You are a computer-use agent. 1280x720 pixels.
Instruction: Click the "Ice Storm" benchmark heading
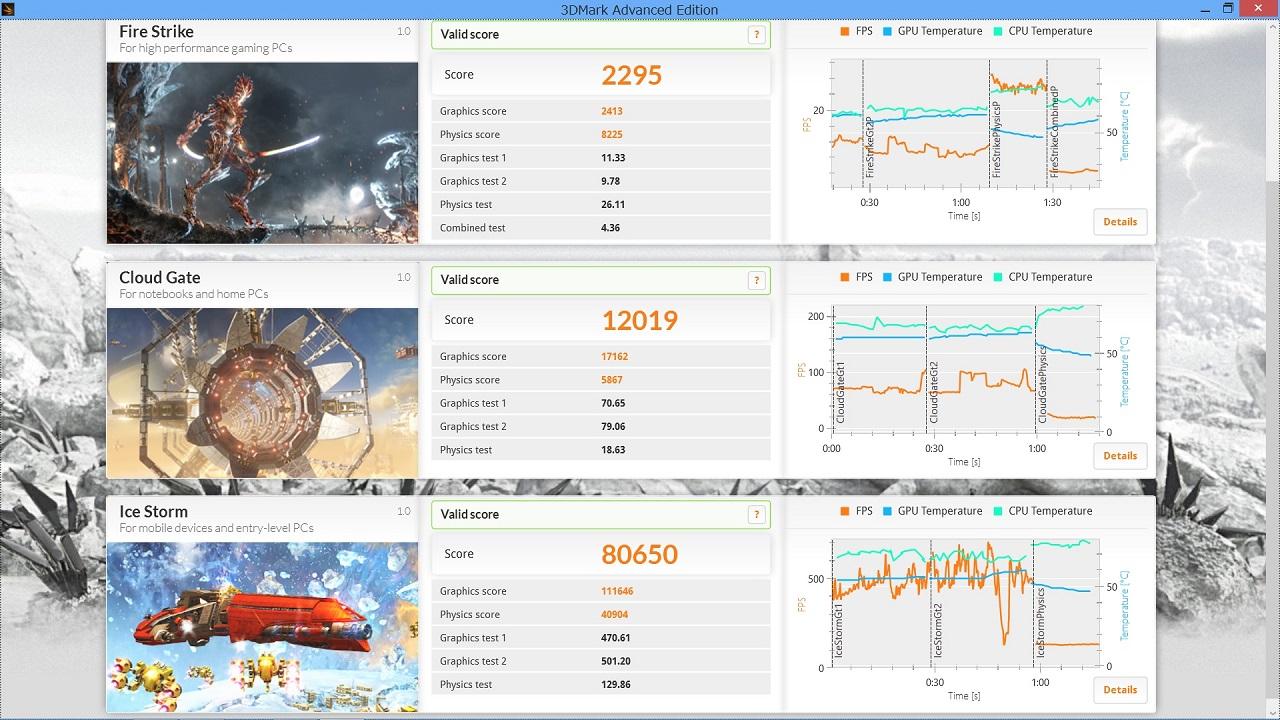point(154,512)
